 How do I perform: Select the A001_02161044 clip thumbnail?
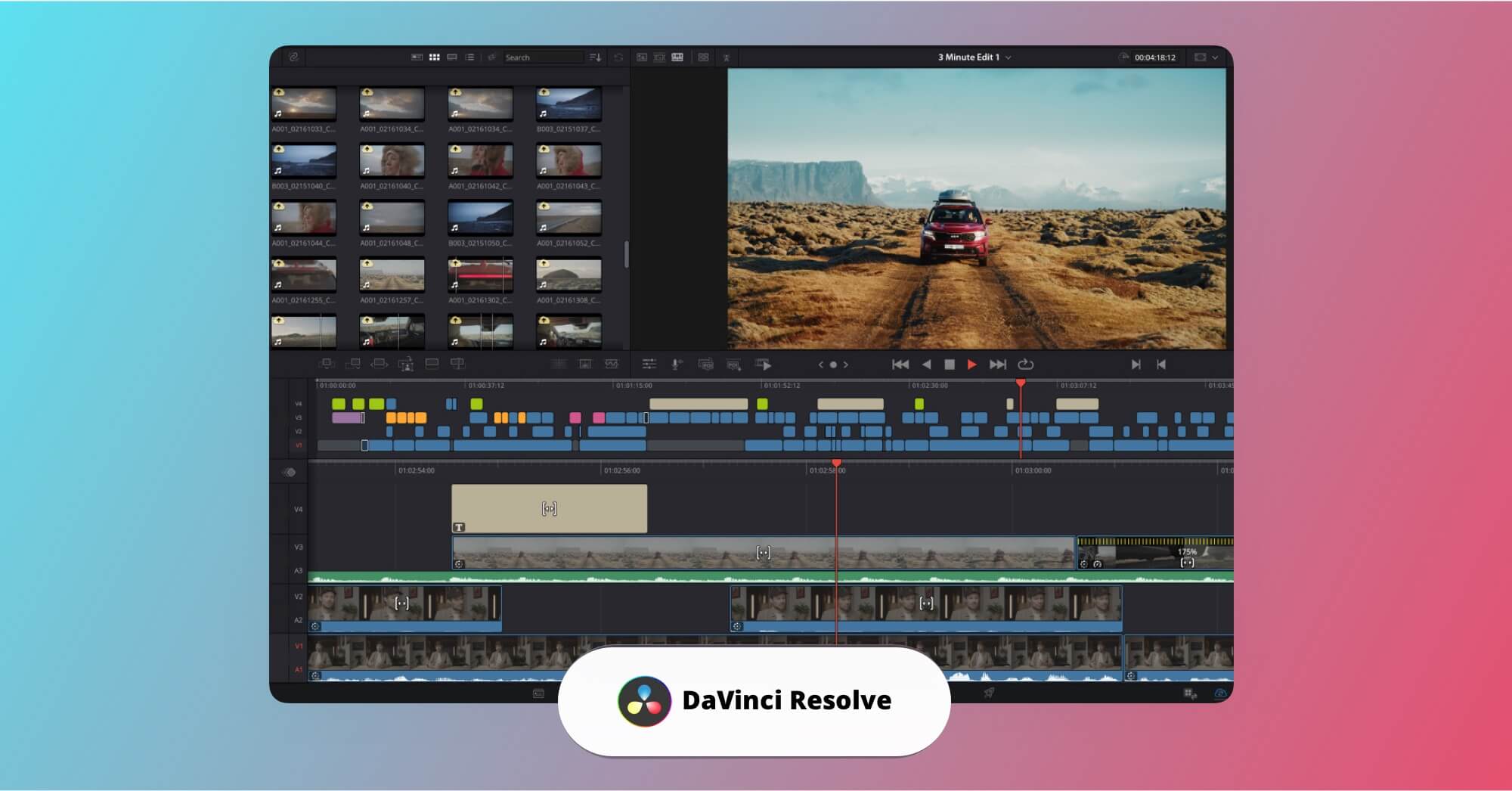302,219
